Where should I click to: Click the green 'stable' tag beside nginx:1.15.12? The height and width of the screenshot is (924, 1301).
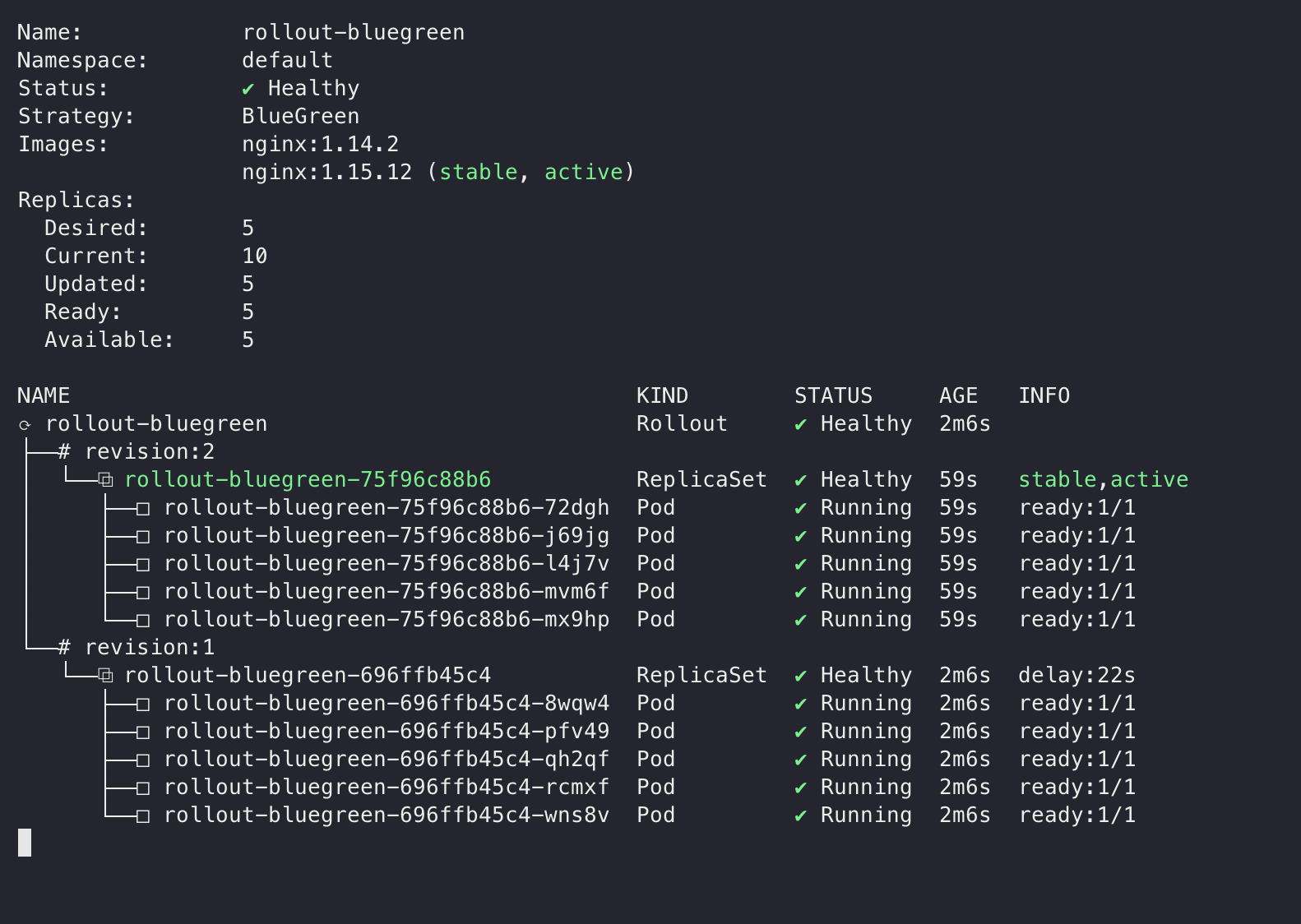pyautogui.click(x=479, y=172)
